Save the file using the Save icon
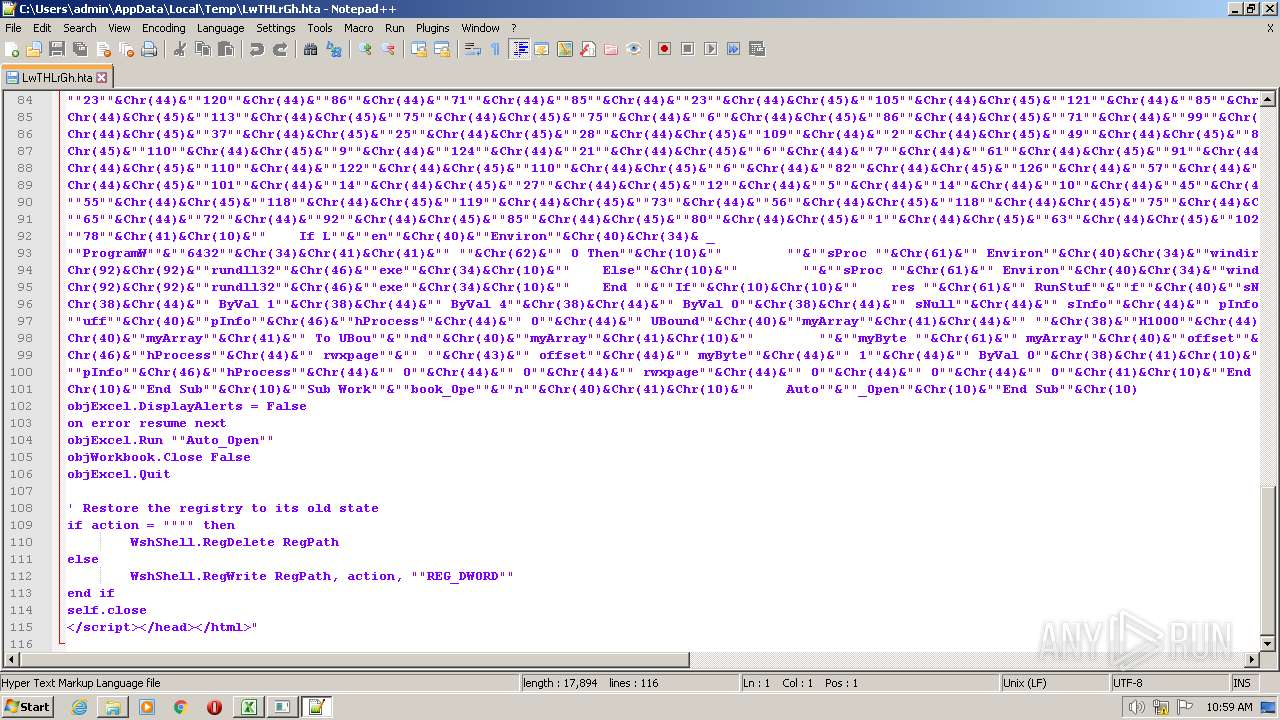1280x720 pixels. click(57, 49)
